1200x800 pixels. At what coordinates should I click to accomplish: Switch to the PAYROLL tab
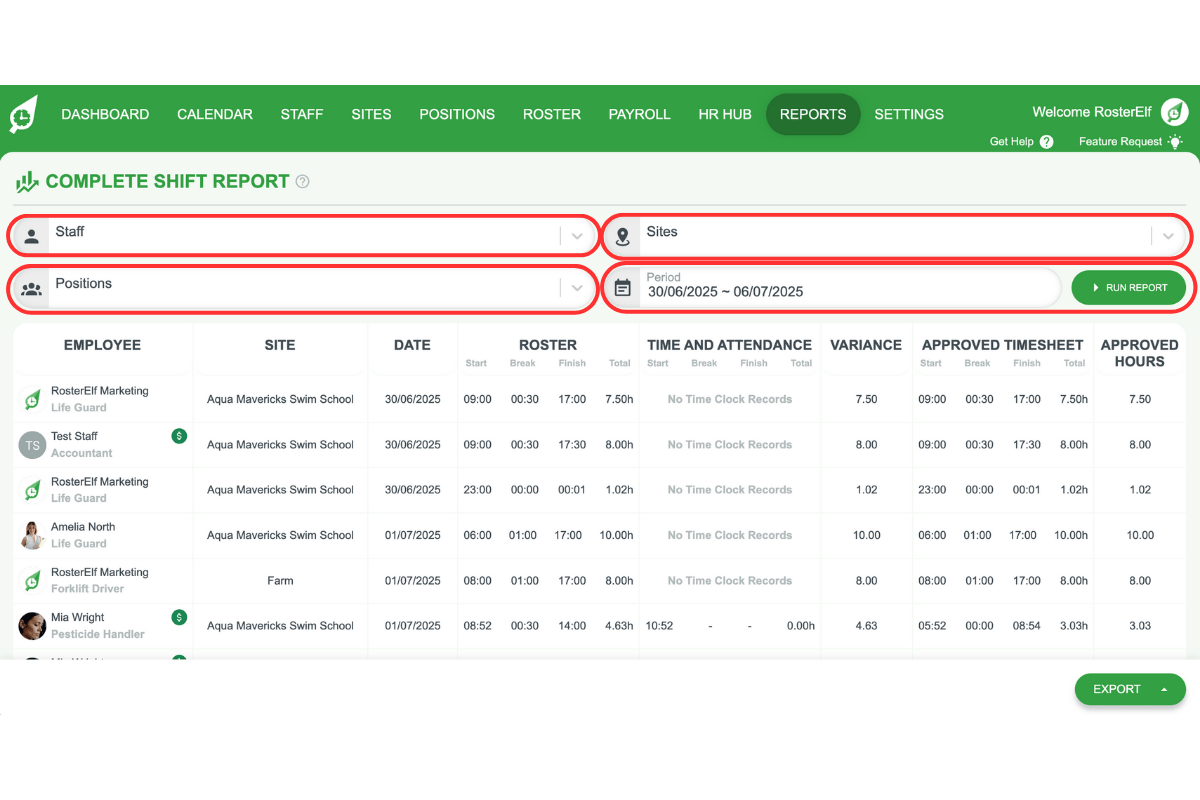point(639,114)
